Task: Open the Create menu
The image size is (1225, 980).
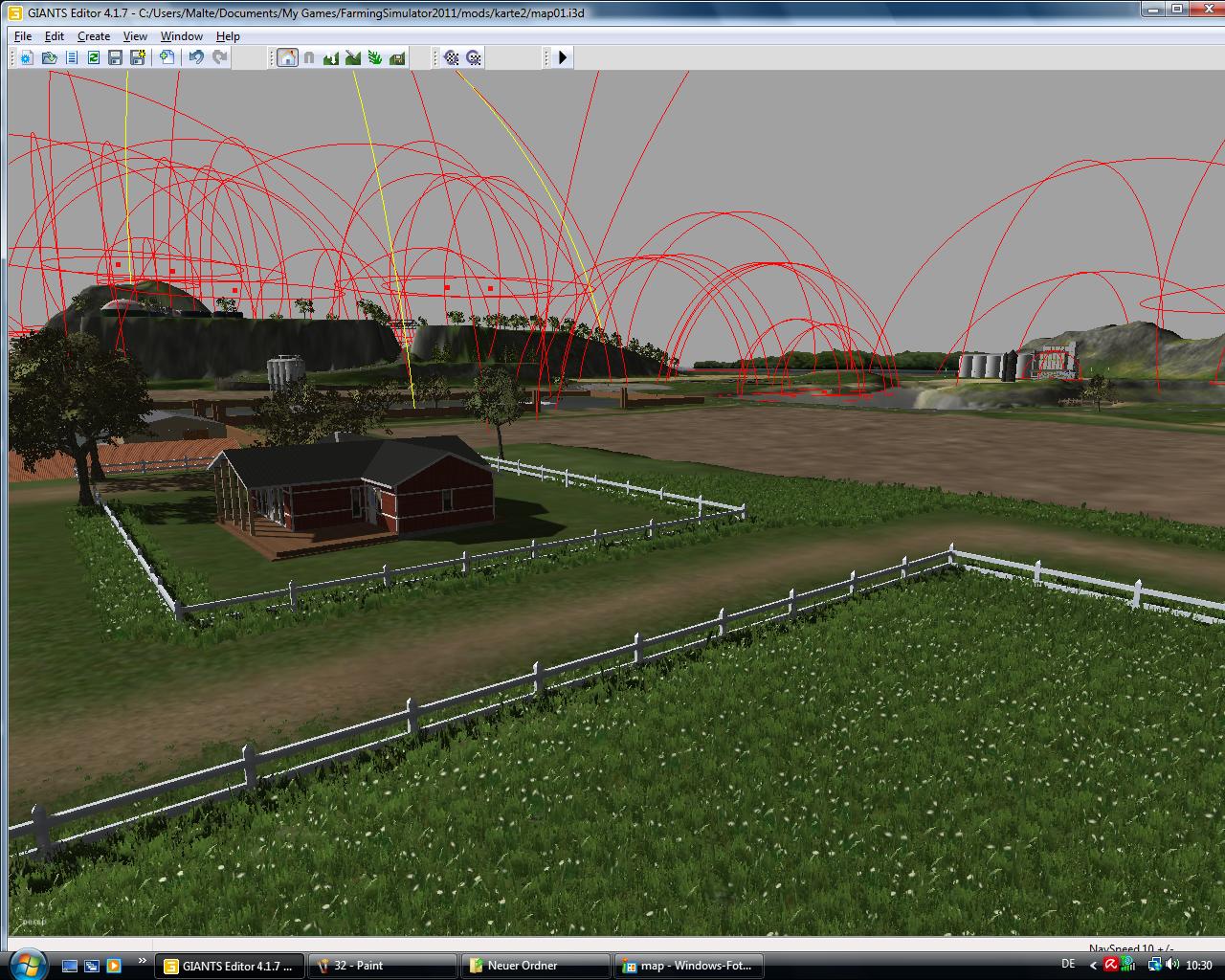Action: 94,36
